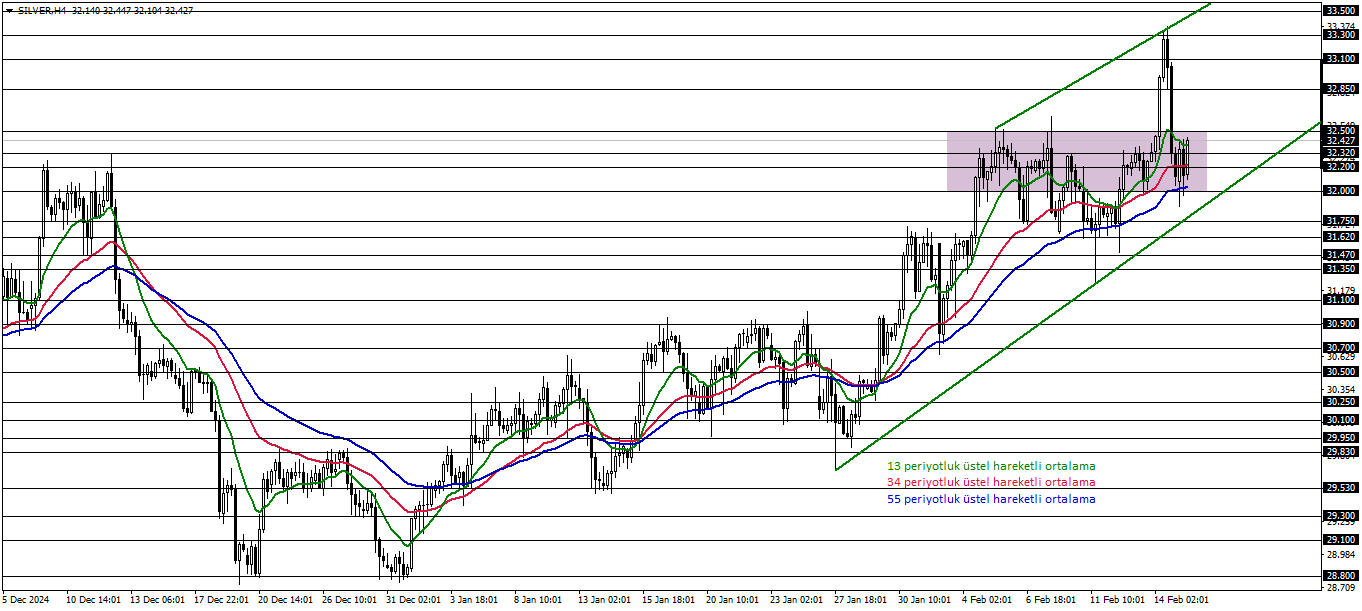This screenshot has width=1362, height=611.
Task: Click the 5 Dec 2024 date label
Action: click(26, 600)
